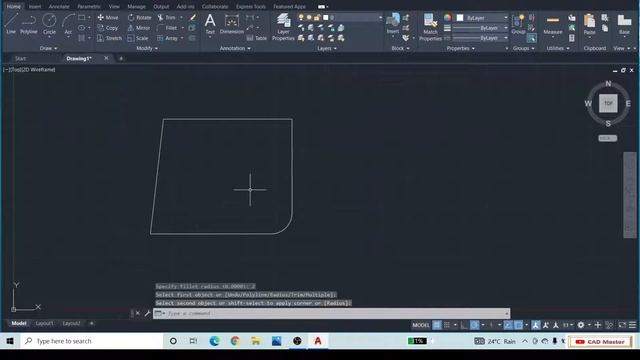Toggle MODEL space button

[x=421, y=325]
